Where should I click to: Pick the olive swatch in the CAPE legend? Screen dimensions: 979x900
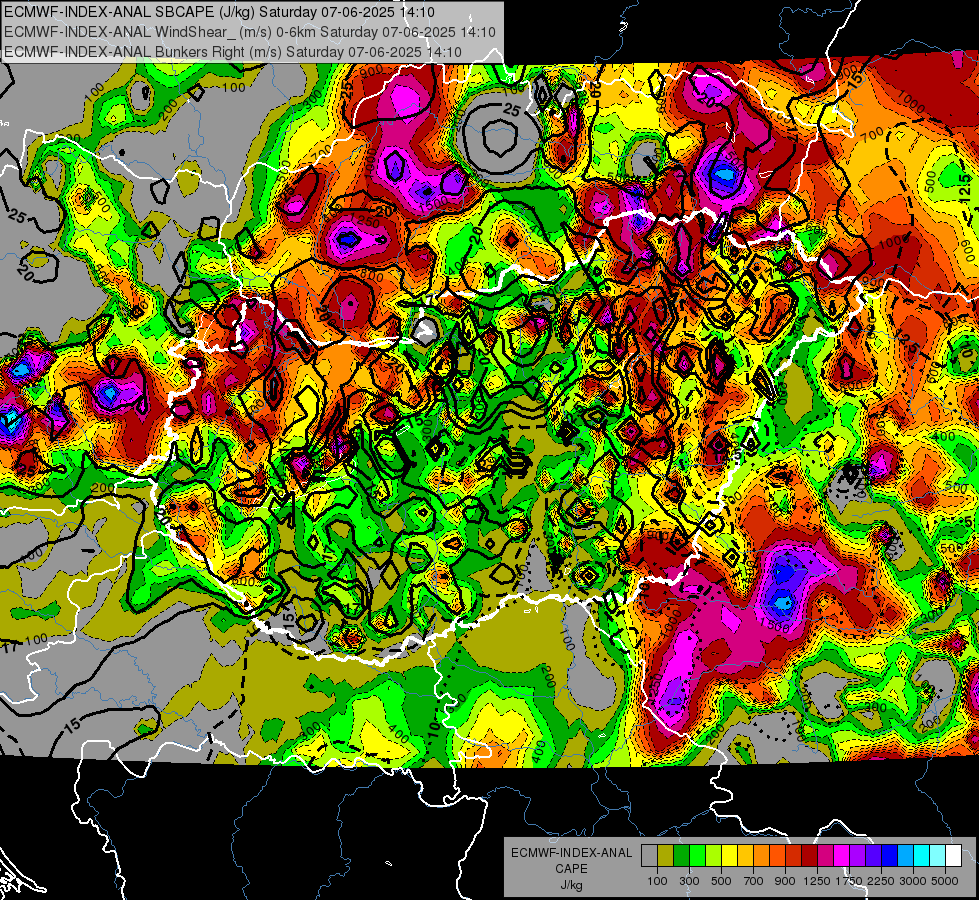click(666, 856)
